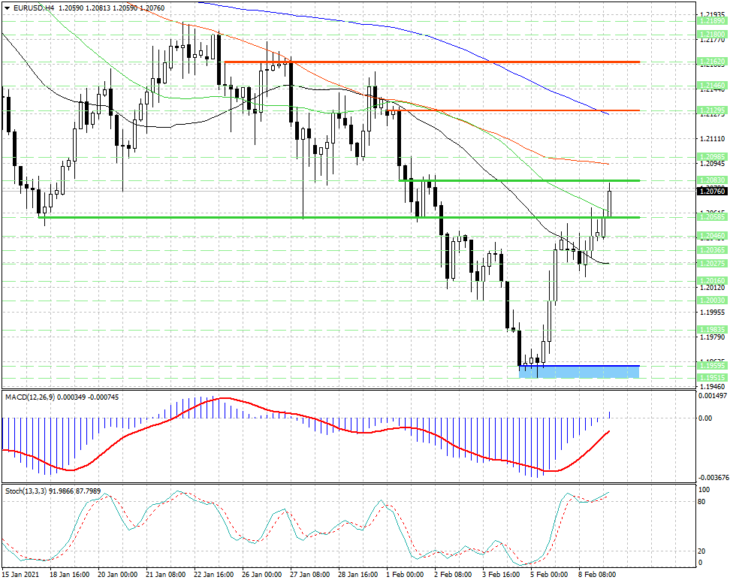Select the MACD(12,26,9) indicator label
Viewport: 730px width, 583px height.
tap(30, 397)
